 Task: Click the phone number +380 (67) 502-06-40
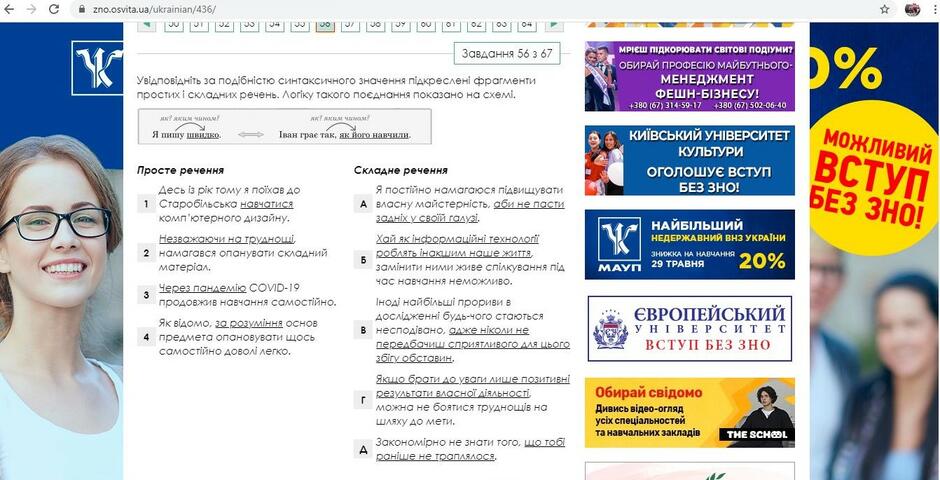pyautogui.click(x=750, y=105)
